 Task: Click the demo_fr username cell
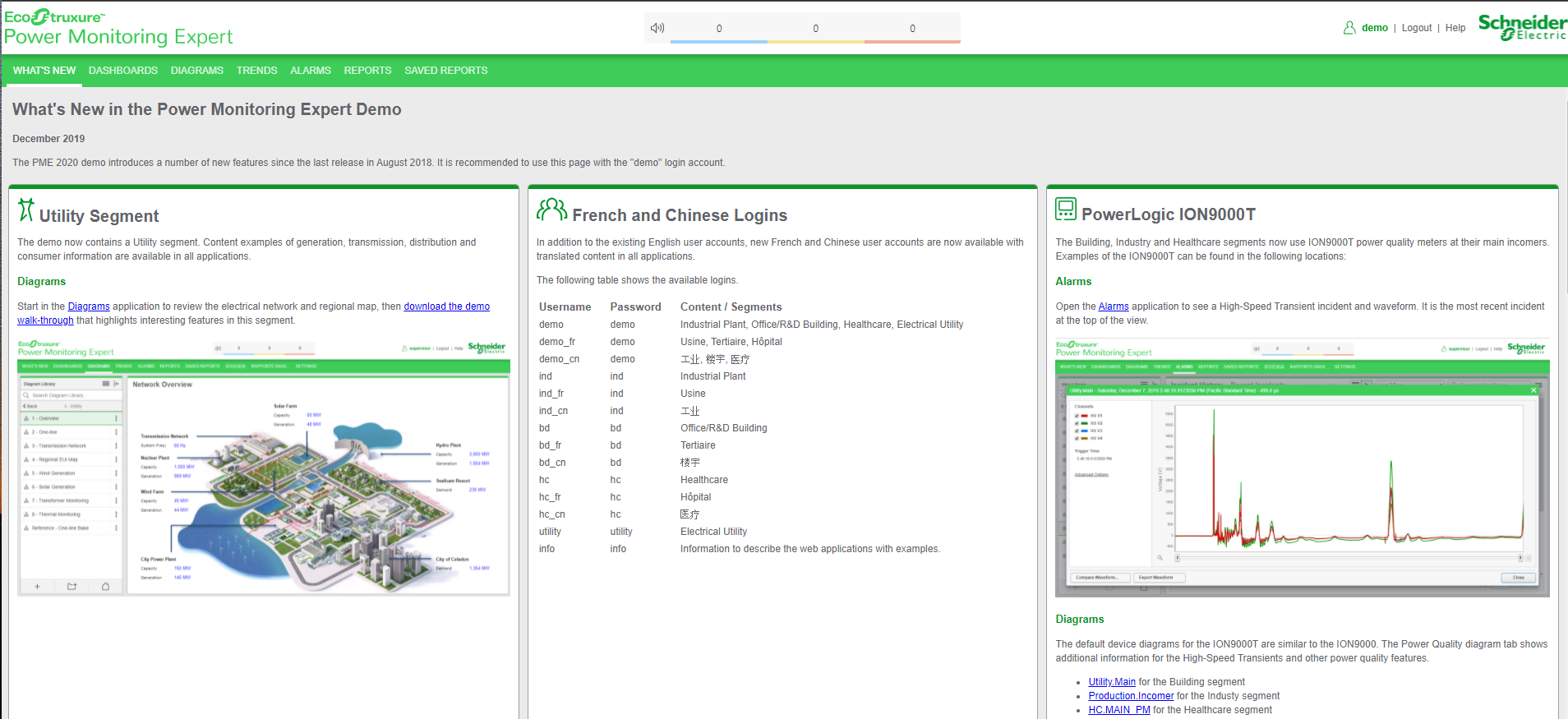click(557, 342)
